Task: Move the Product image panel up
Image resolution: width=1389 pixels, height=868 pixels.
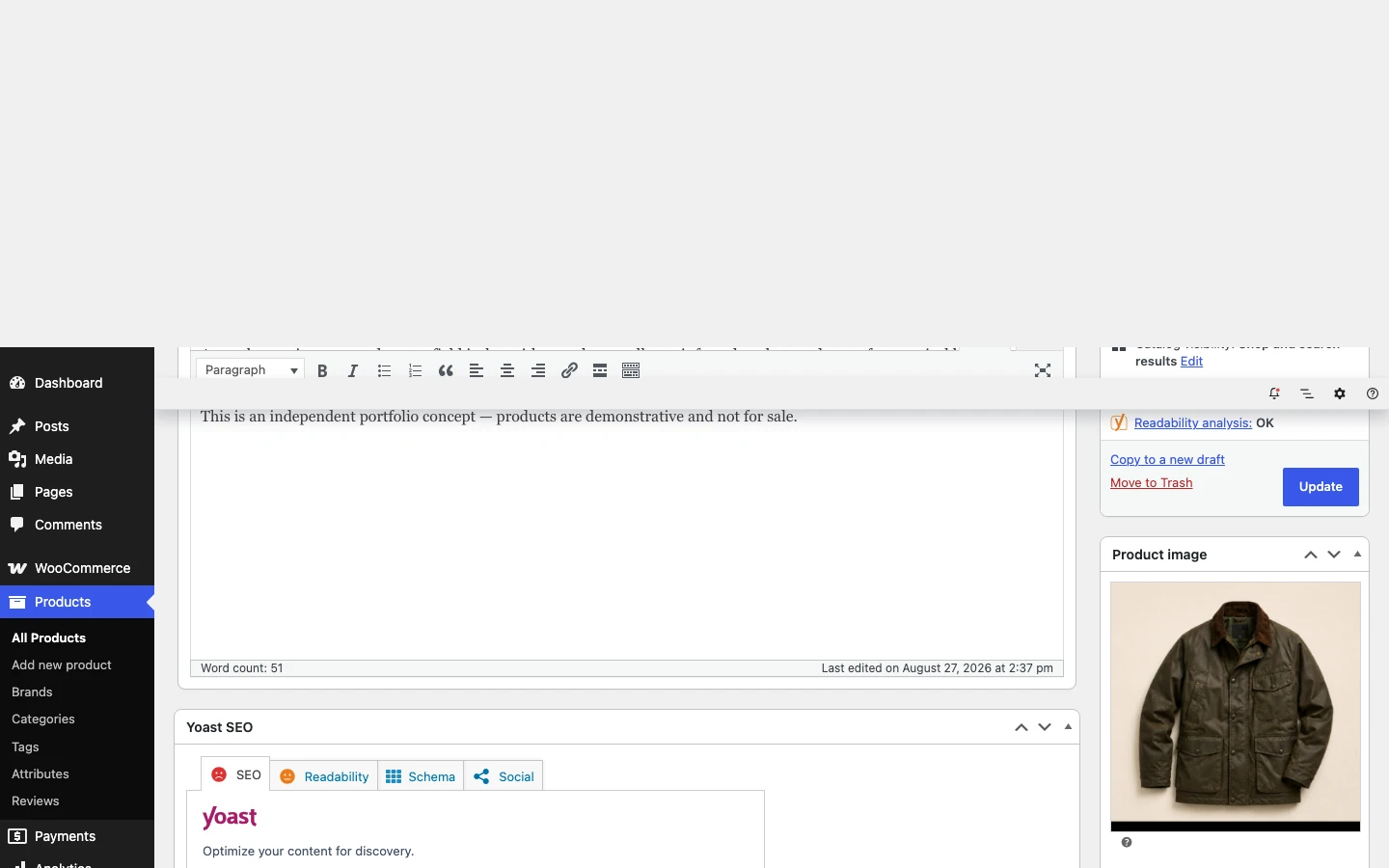Action: [1311, 555]
